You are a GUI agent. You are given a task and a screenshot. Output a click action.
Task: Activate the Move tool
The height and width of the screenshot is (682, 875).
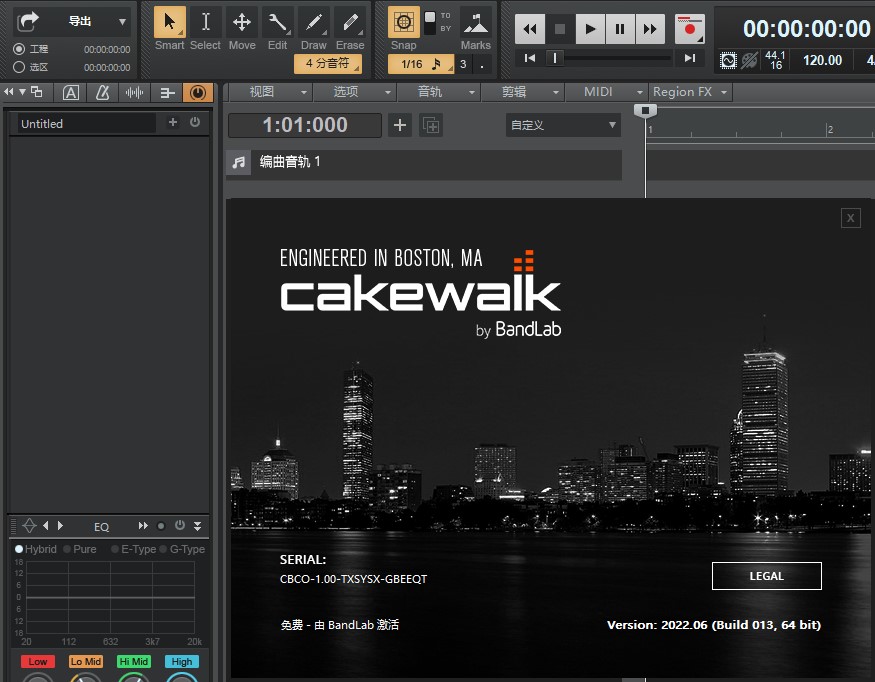pos(242,22)
